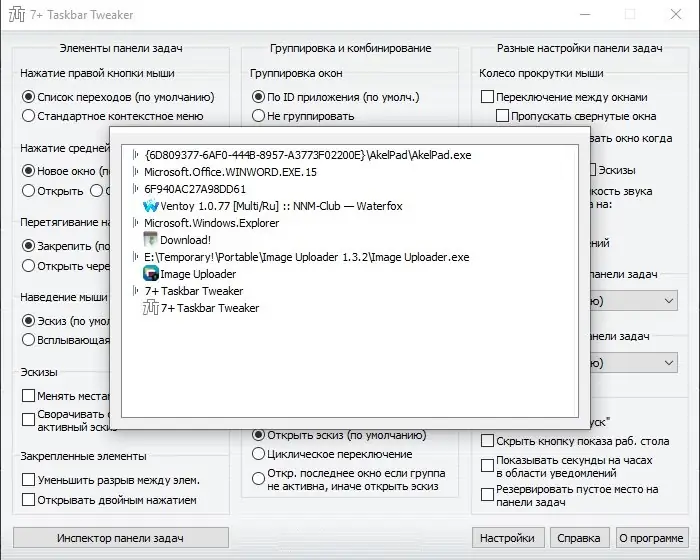Tick 'Резервировать пустое место' checkbox

tap(487, 494)
